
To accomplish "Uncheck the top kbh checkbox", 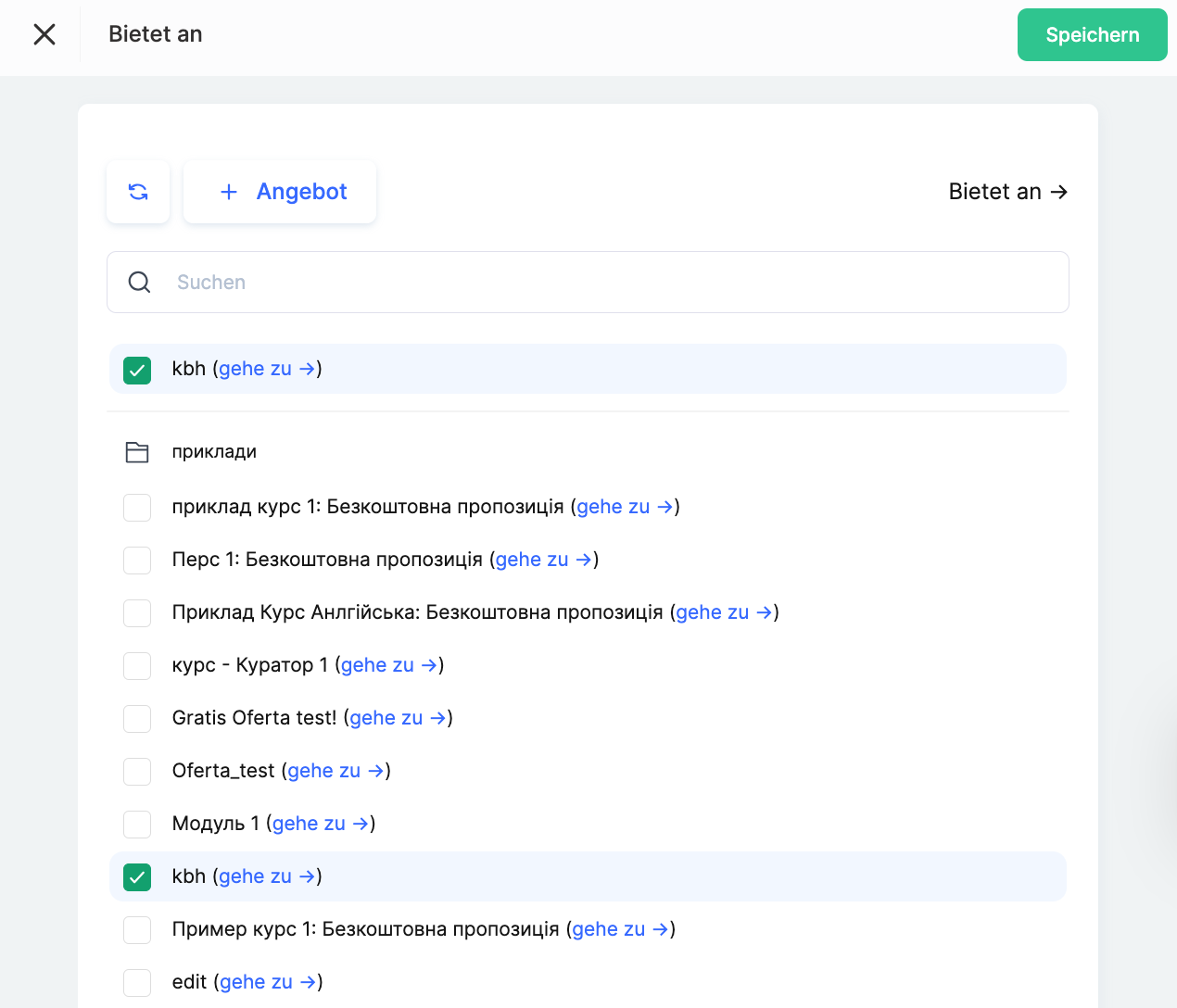I will point(137,370).
